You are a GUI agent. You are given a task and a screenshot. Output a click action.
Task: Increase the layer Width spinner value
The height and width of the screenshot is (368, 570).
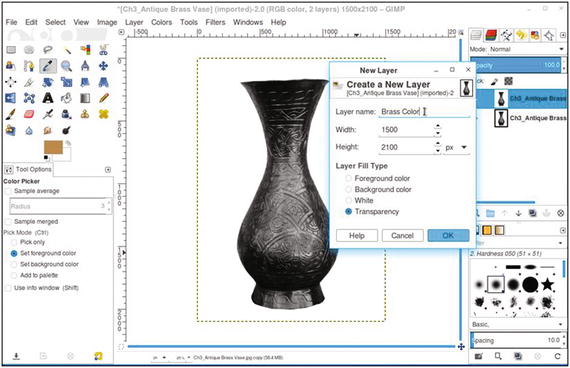(x=438, y=127)
